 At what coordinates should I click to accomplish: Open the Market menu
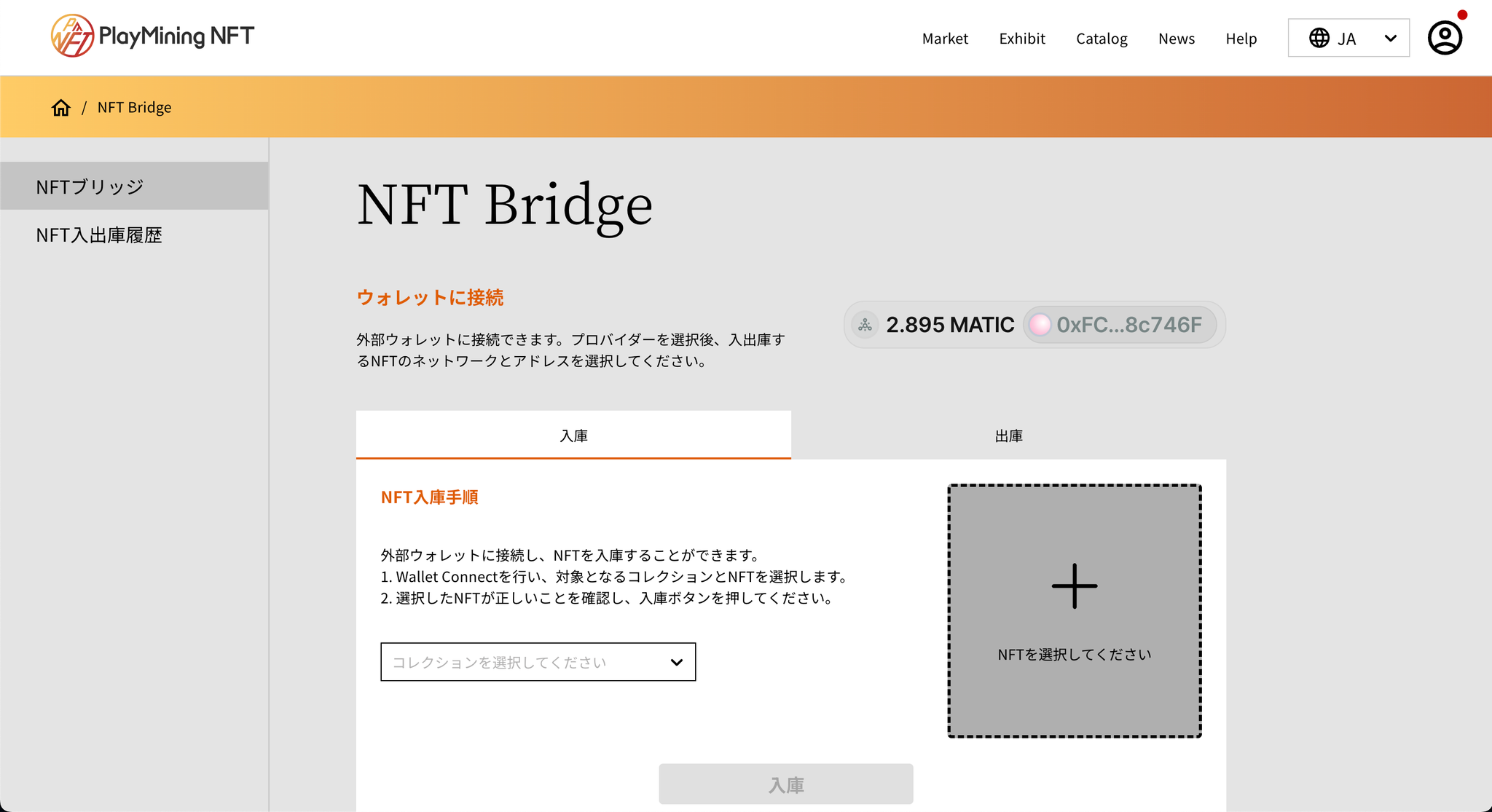click(x=945, y=39)
